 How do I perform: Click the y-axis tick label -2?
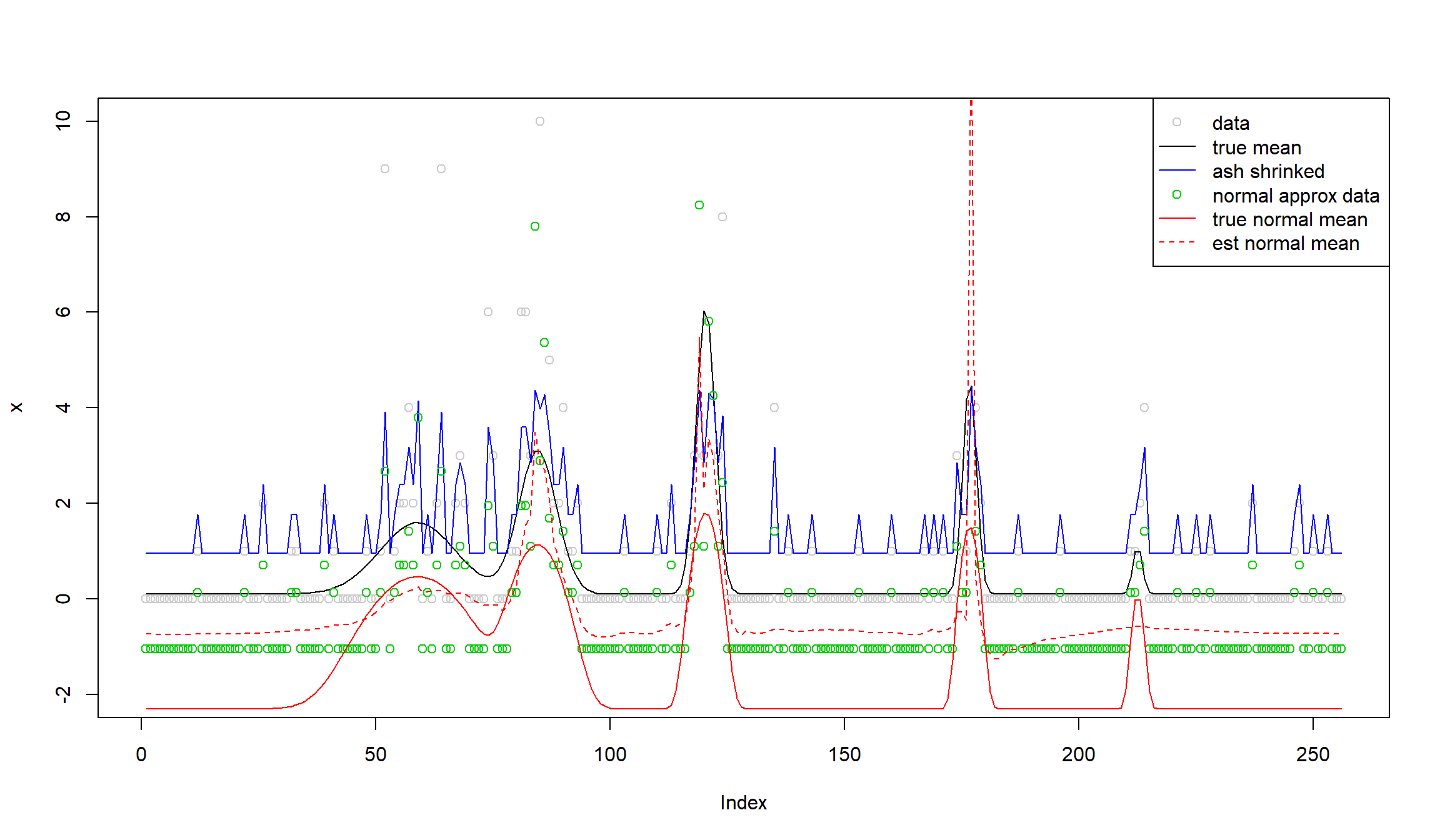tap(63, 694)
